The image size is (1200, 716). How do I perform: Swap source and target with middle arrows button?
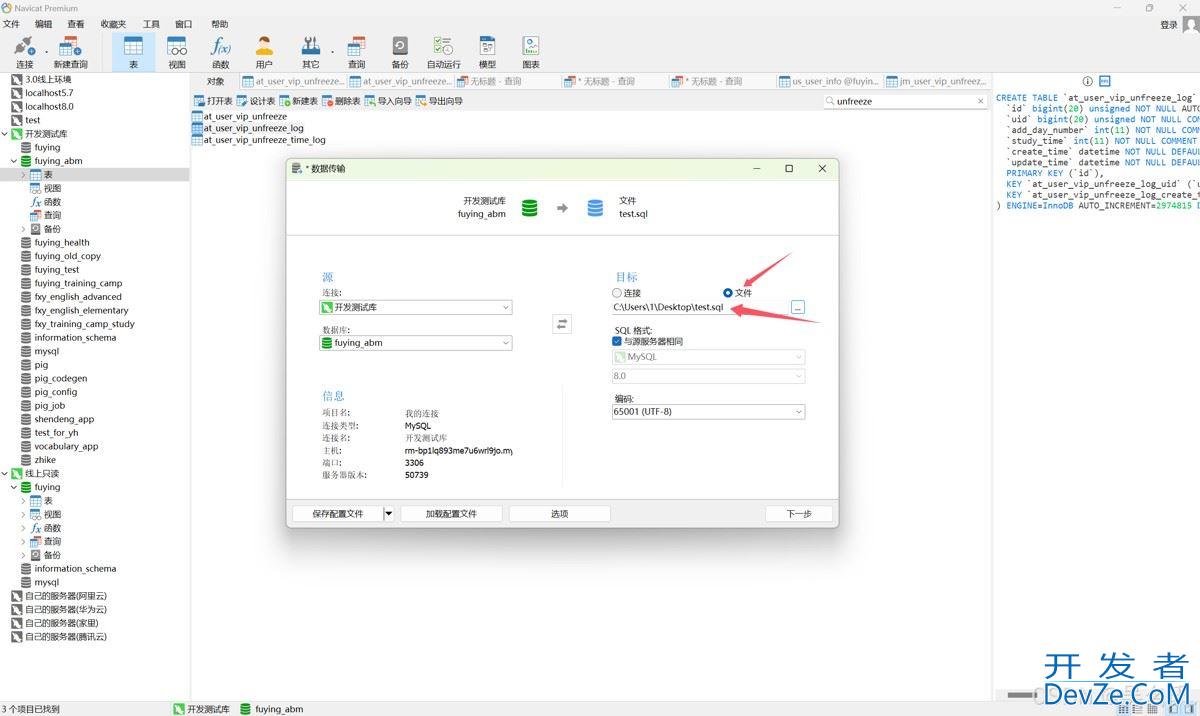tap(562, 324)
